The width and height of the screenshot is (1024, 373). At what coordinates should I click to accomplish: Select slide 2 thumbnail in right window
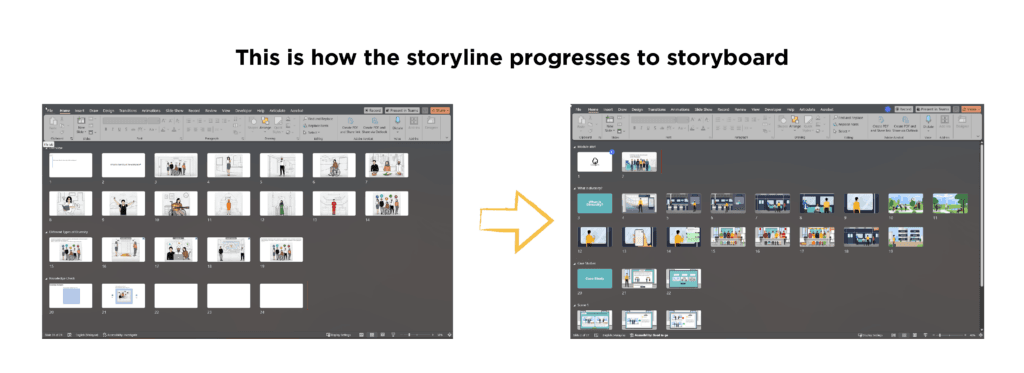[640, 163]
